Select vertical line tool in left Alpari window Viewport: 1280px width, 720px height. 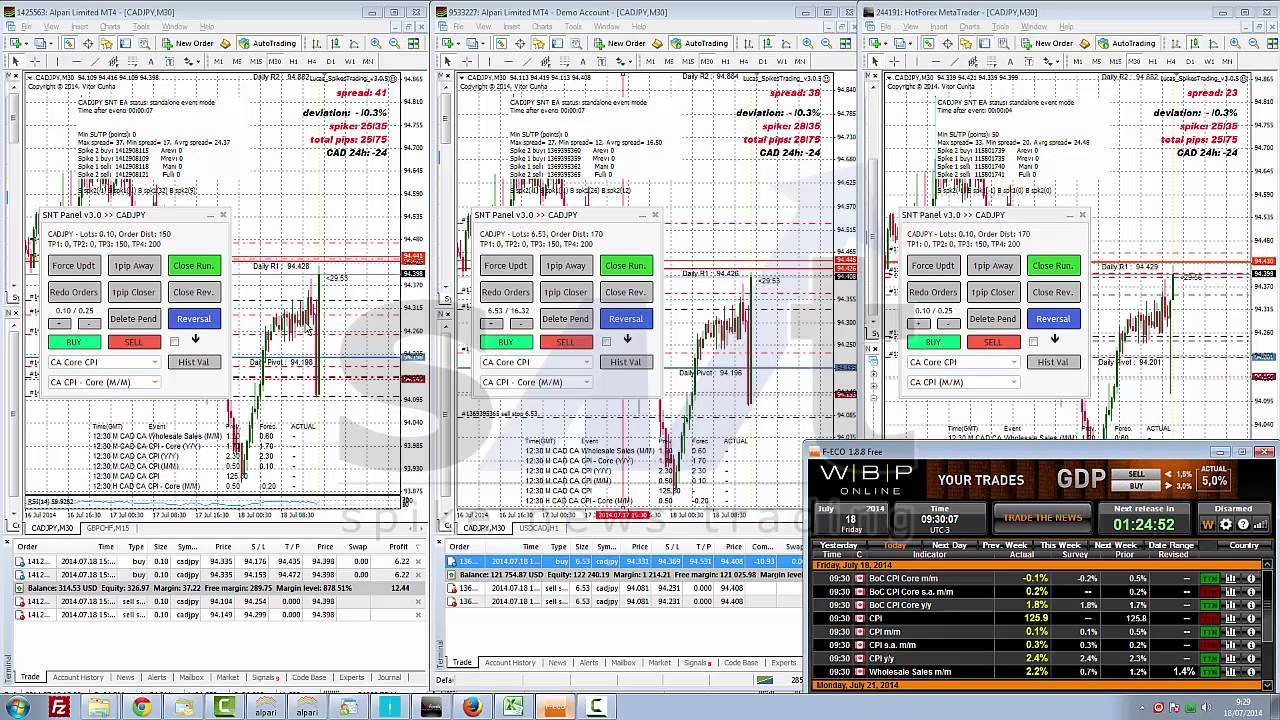point(57,61)
